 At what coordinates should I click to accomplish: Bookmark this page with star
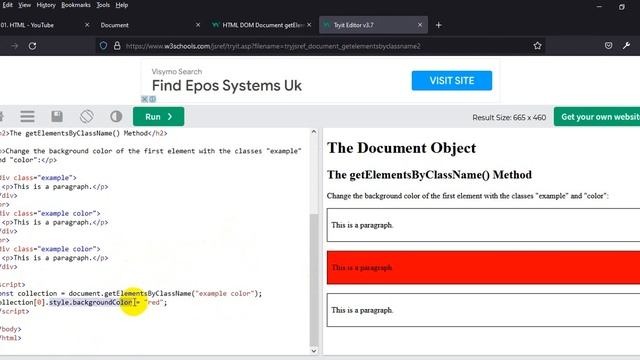(x=538, y=46)
